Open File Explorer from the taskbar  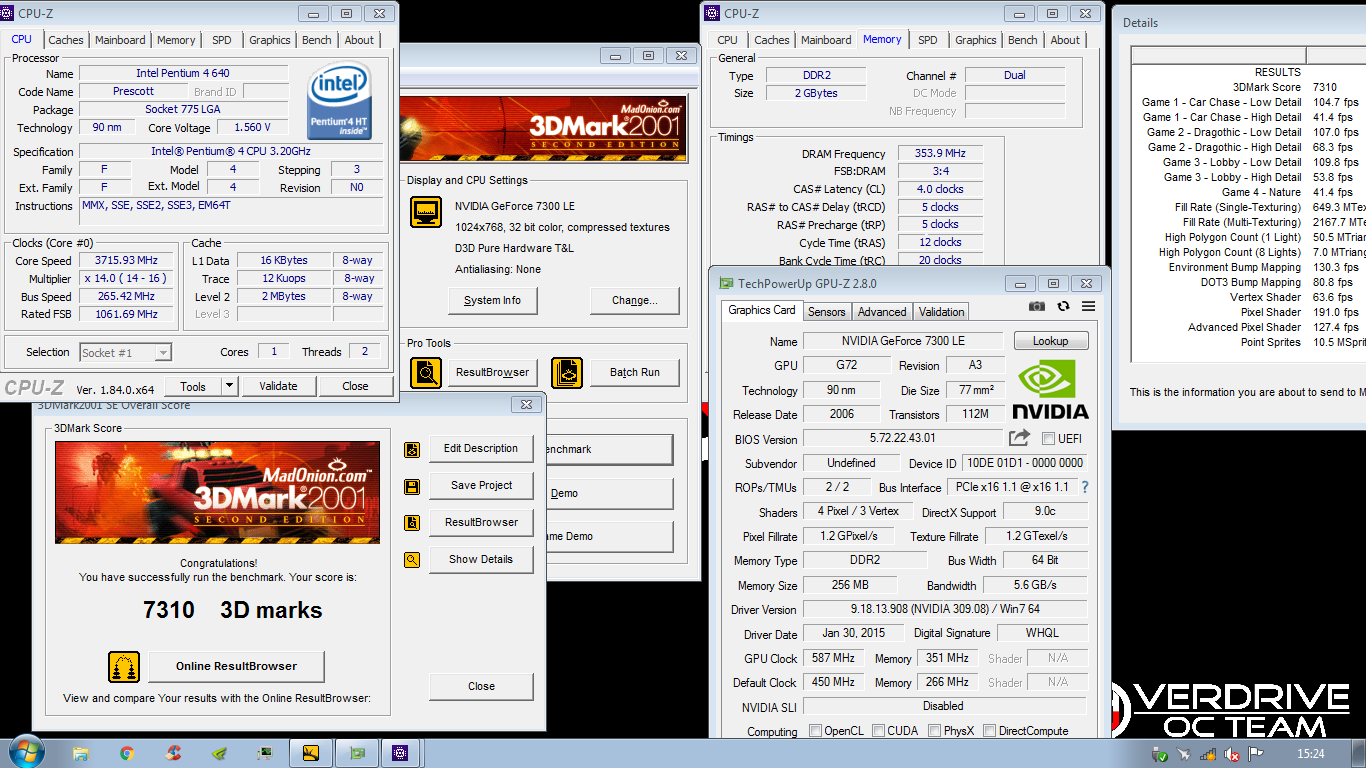click(81, 753)
